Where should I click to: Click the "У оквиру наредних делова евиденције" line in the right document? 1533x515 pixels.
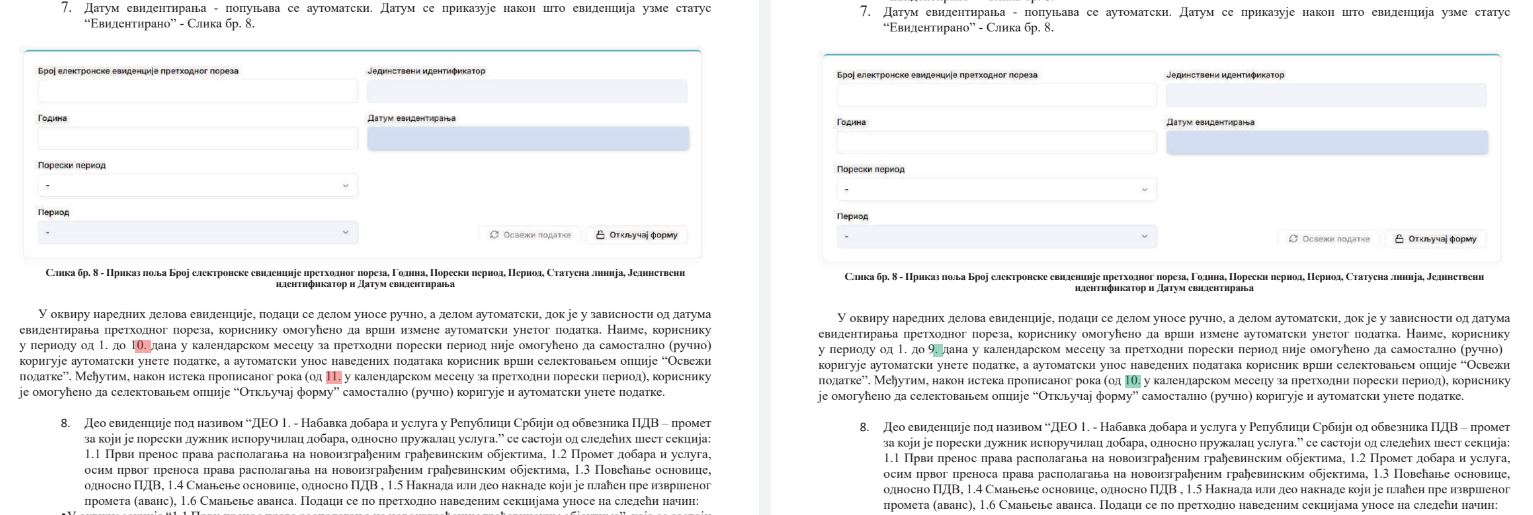pyautogui.click(x=1173, y=319)
